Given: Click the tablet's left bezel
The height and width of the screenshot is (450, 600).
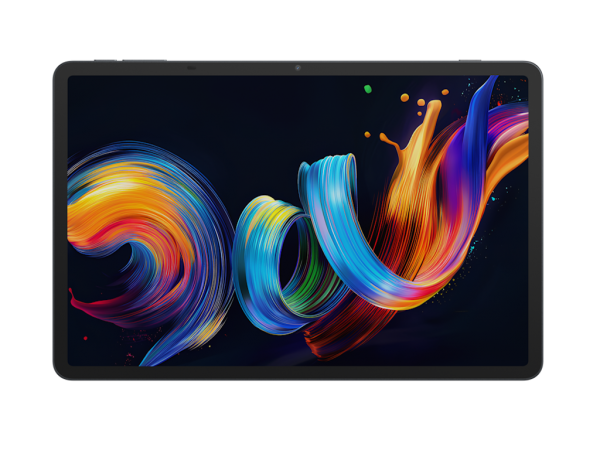Looking at the screenshot, I should click(x=60, y=220).
